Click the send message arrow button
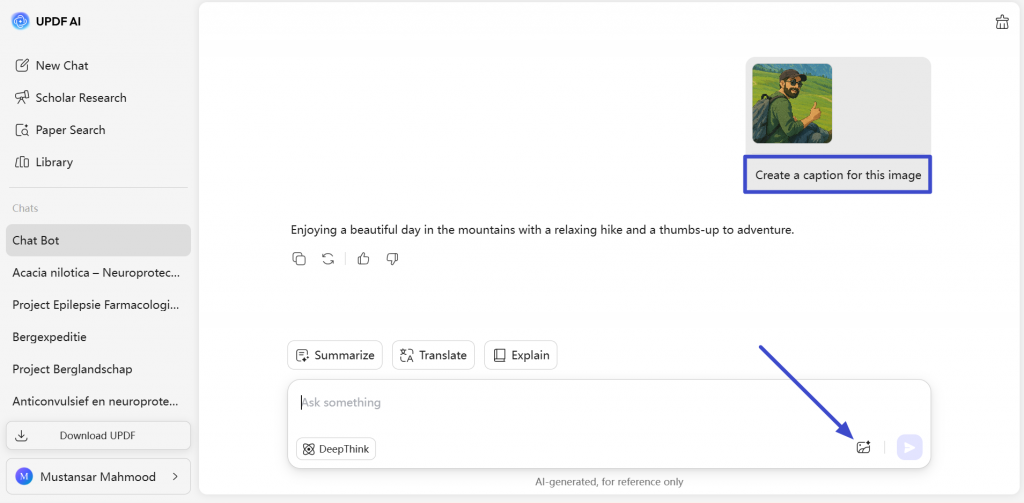This screenshot has height=503, width=1024. pyautogui.click(x=910, y=447)
